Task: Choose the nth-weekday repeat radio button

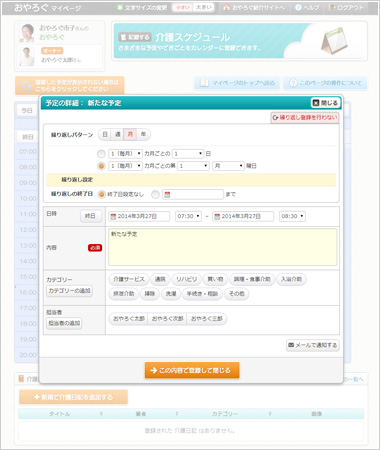Action: pyautogui.click(x=101, y=166)
